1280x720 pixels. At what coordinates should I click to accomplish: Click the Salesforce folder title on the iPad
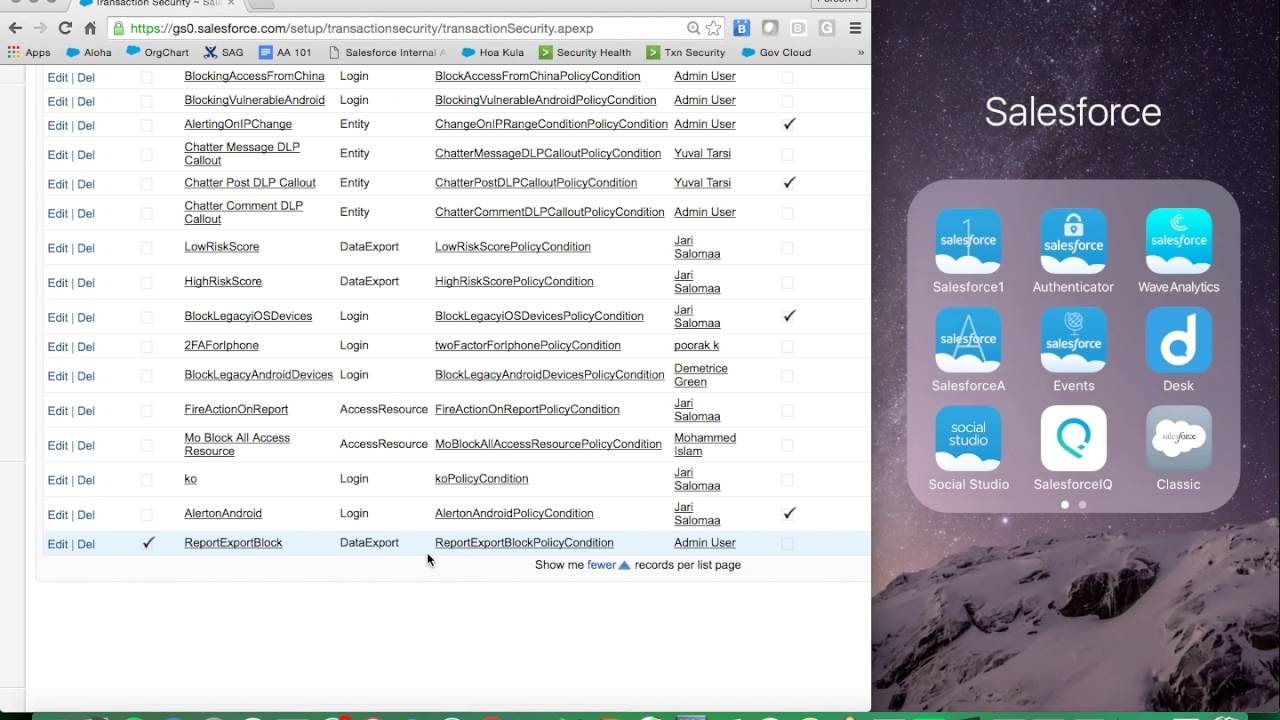[x=1072, y=111]
